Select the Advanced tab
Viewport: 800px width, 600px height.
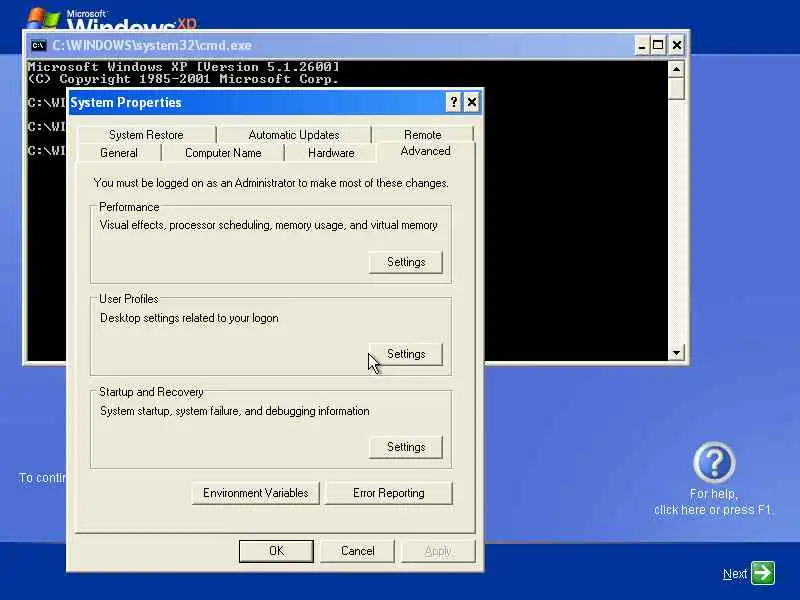[426, 152]
